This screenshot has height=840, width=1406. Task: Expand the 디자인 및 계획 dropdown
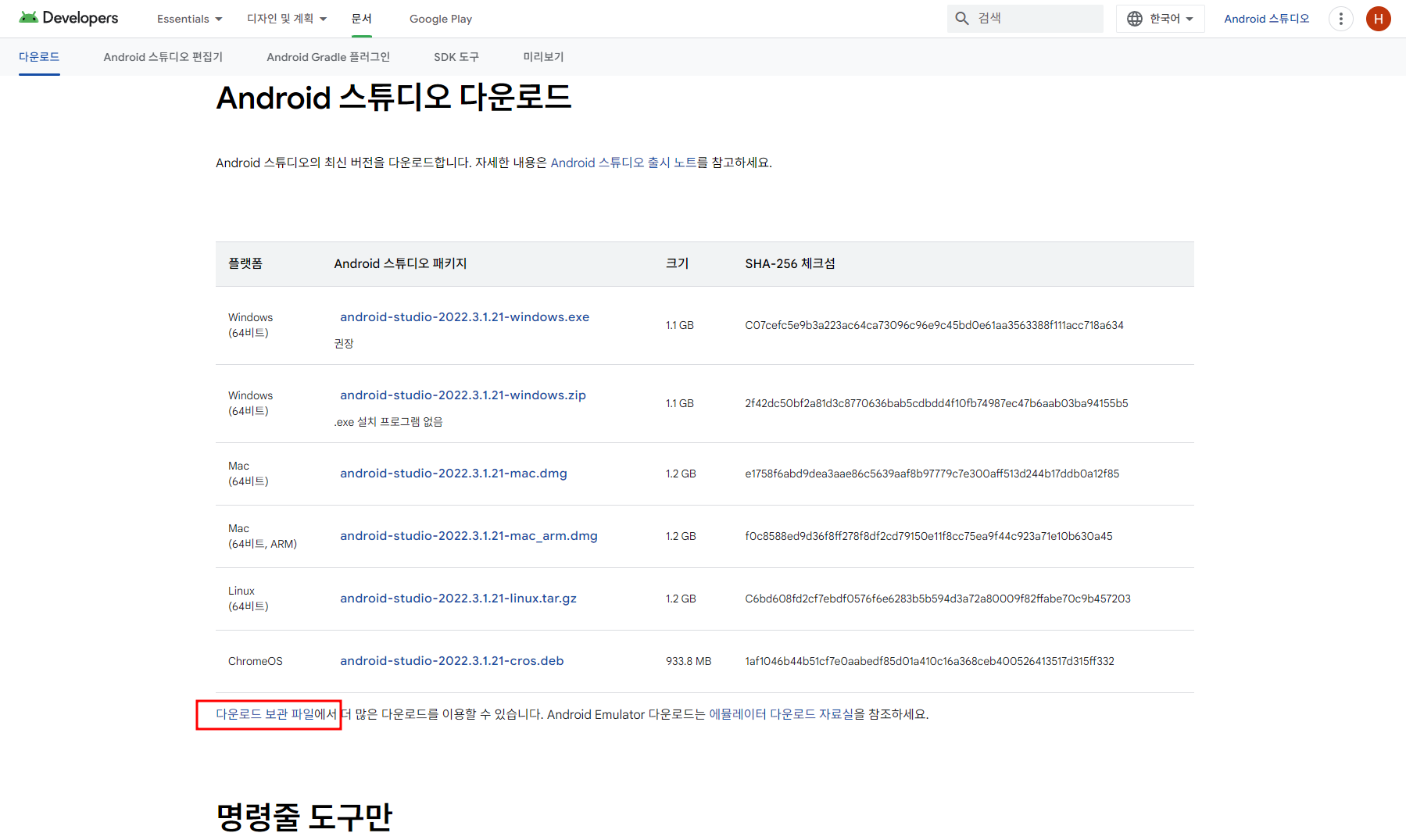287,19
